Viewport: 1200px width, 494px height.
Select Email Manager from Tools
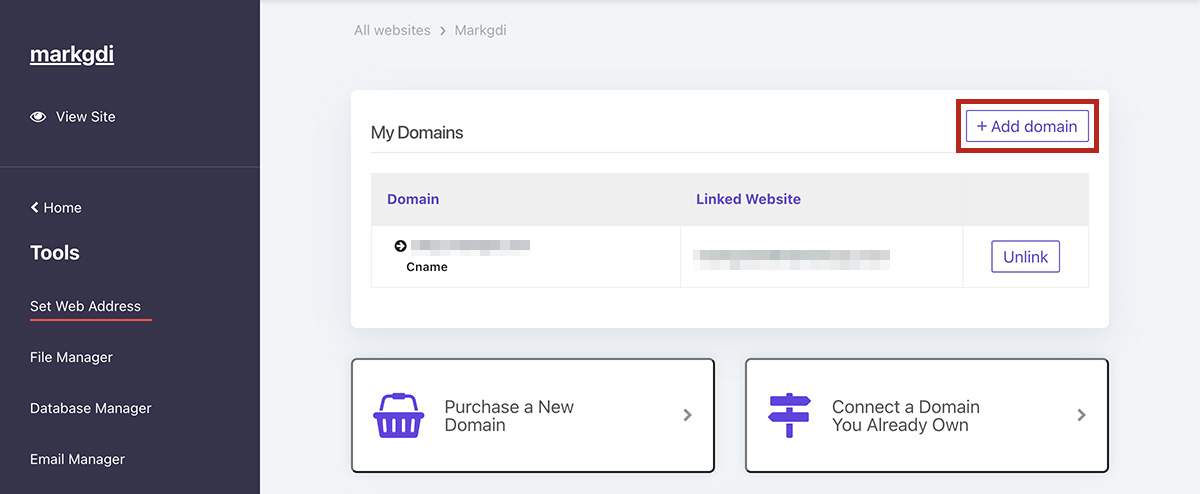pos(77,459)
